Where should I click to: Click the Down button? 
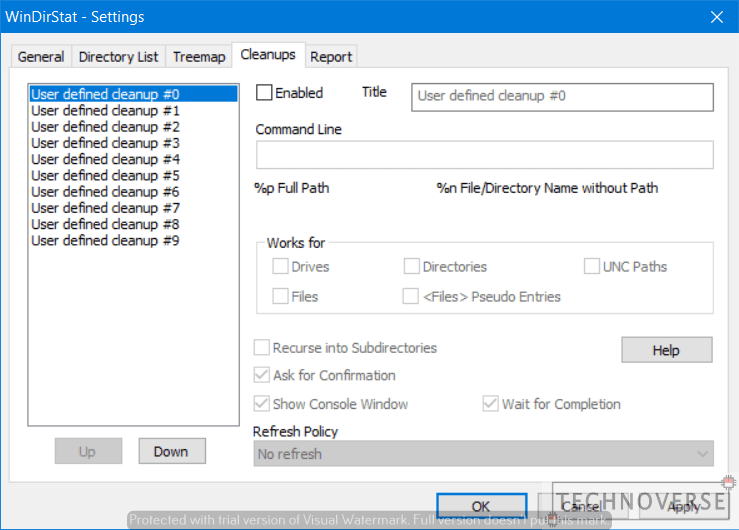pos(172,451)
